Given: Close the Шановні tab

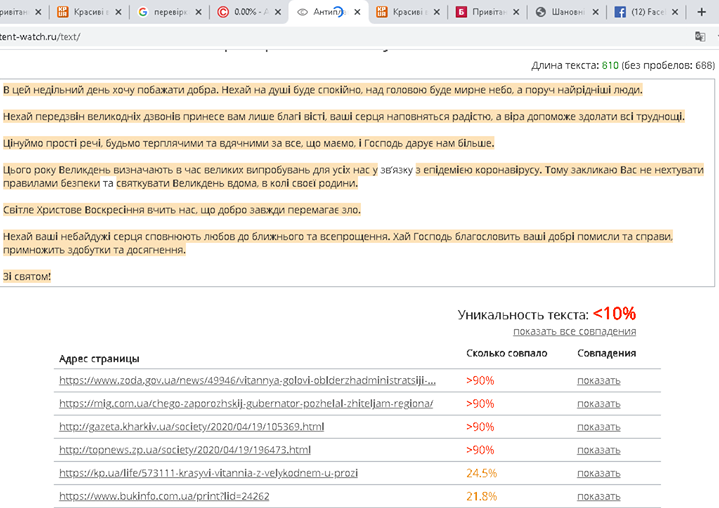Looking at the screenshot, I should 594,12.
